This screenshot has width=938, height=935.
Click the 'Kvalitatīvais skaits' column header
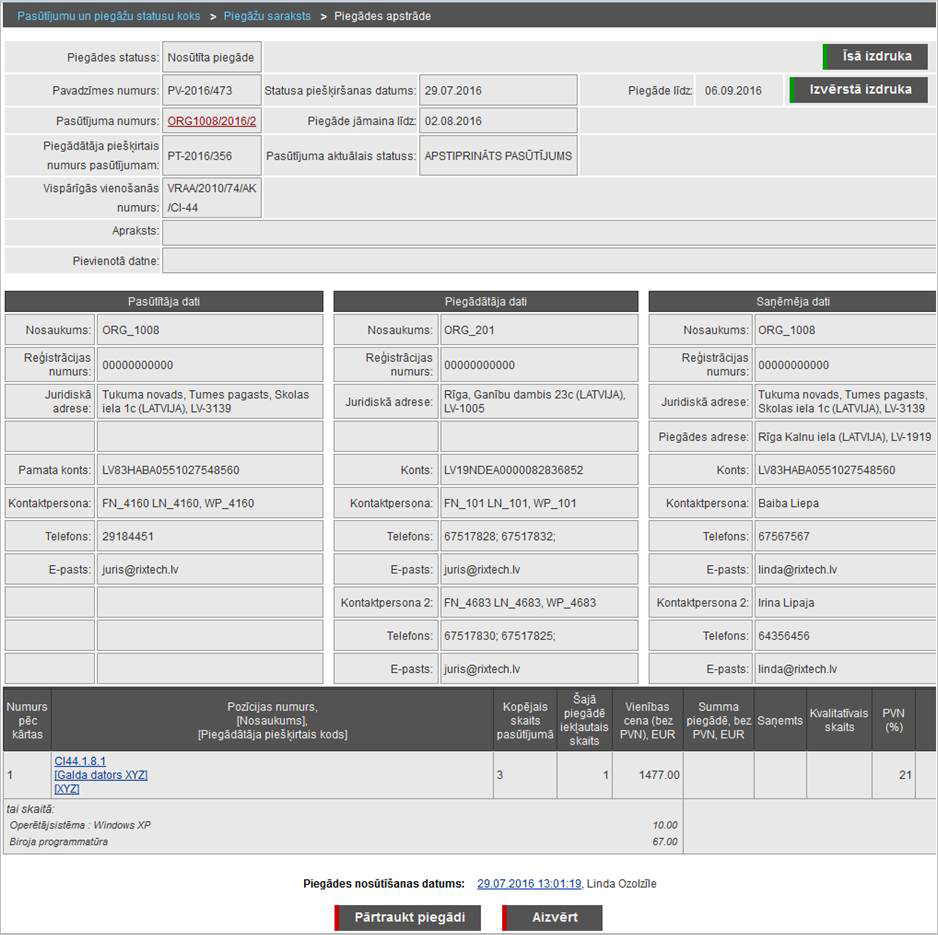(839, 720)
